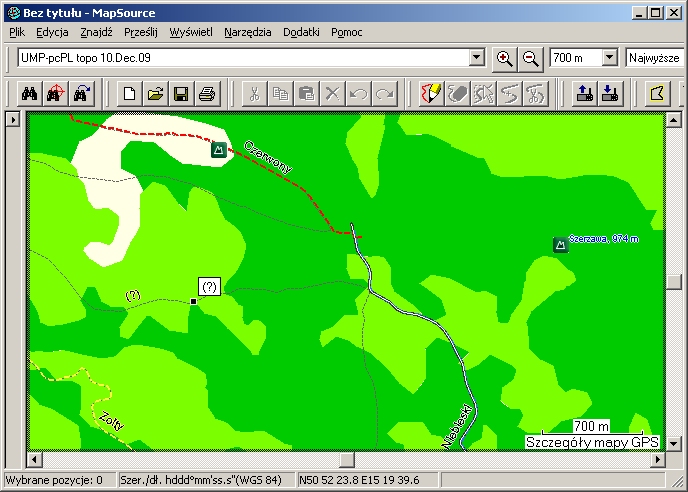Expand the UMP-pcPL topo map product dropdown
688x492 pixels.
[476, 58]
